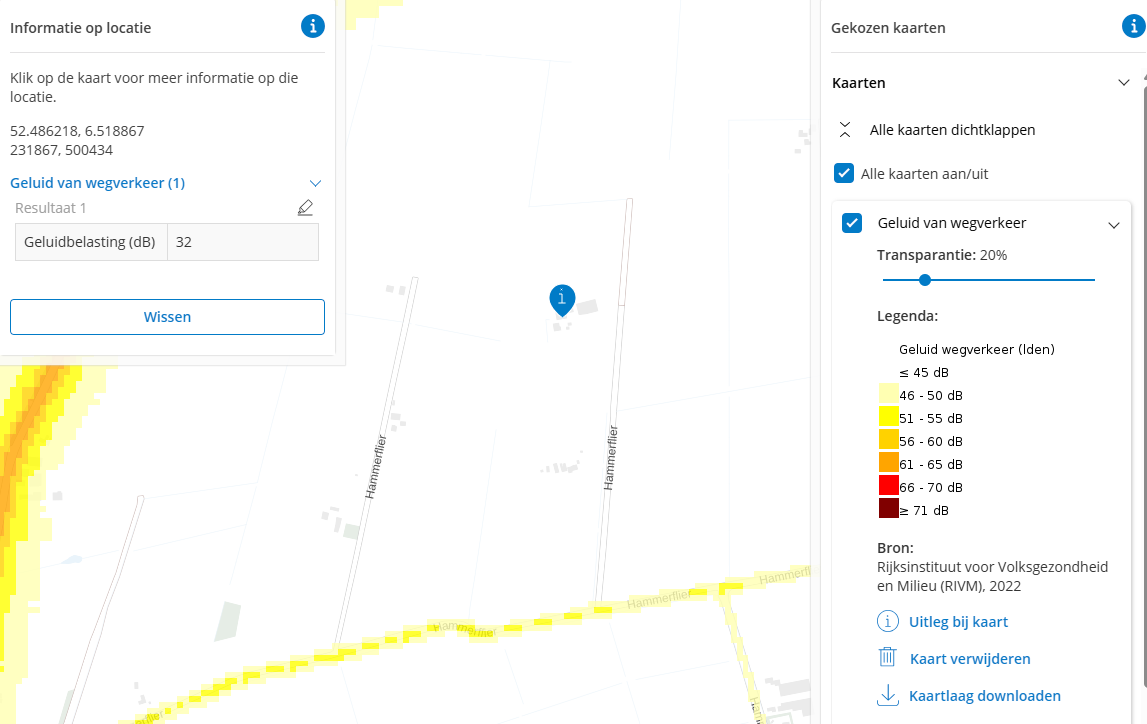Click the pencil edit icon for Resultaat 1
The width and height of the screenshot is (1147, 724).
[305, 208]
